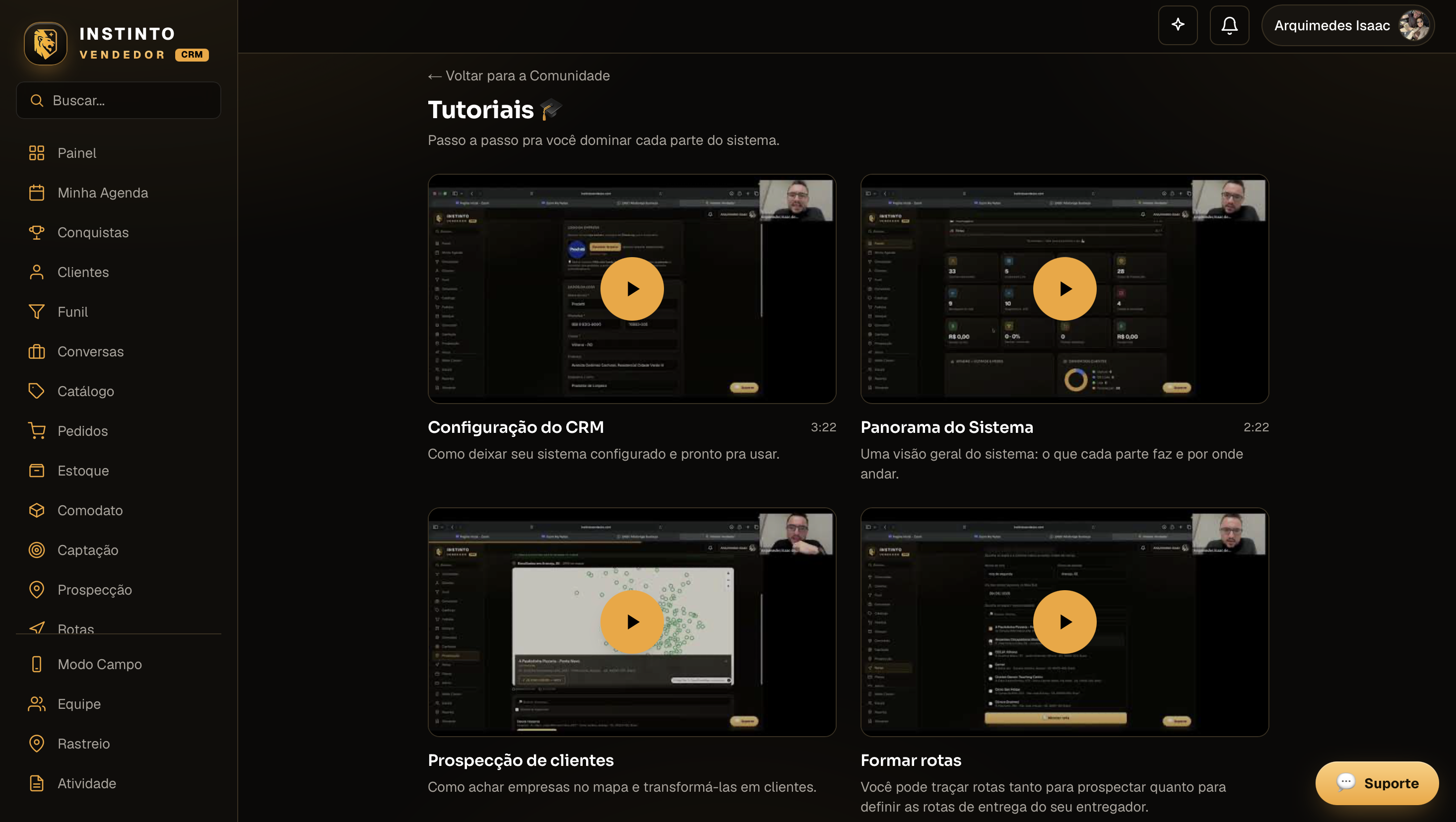Viewport: 1456px width, 822px height.
Task: Click the Clientes person icon
Action: tap(37, 272)
